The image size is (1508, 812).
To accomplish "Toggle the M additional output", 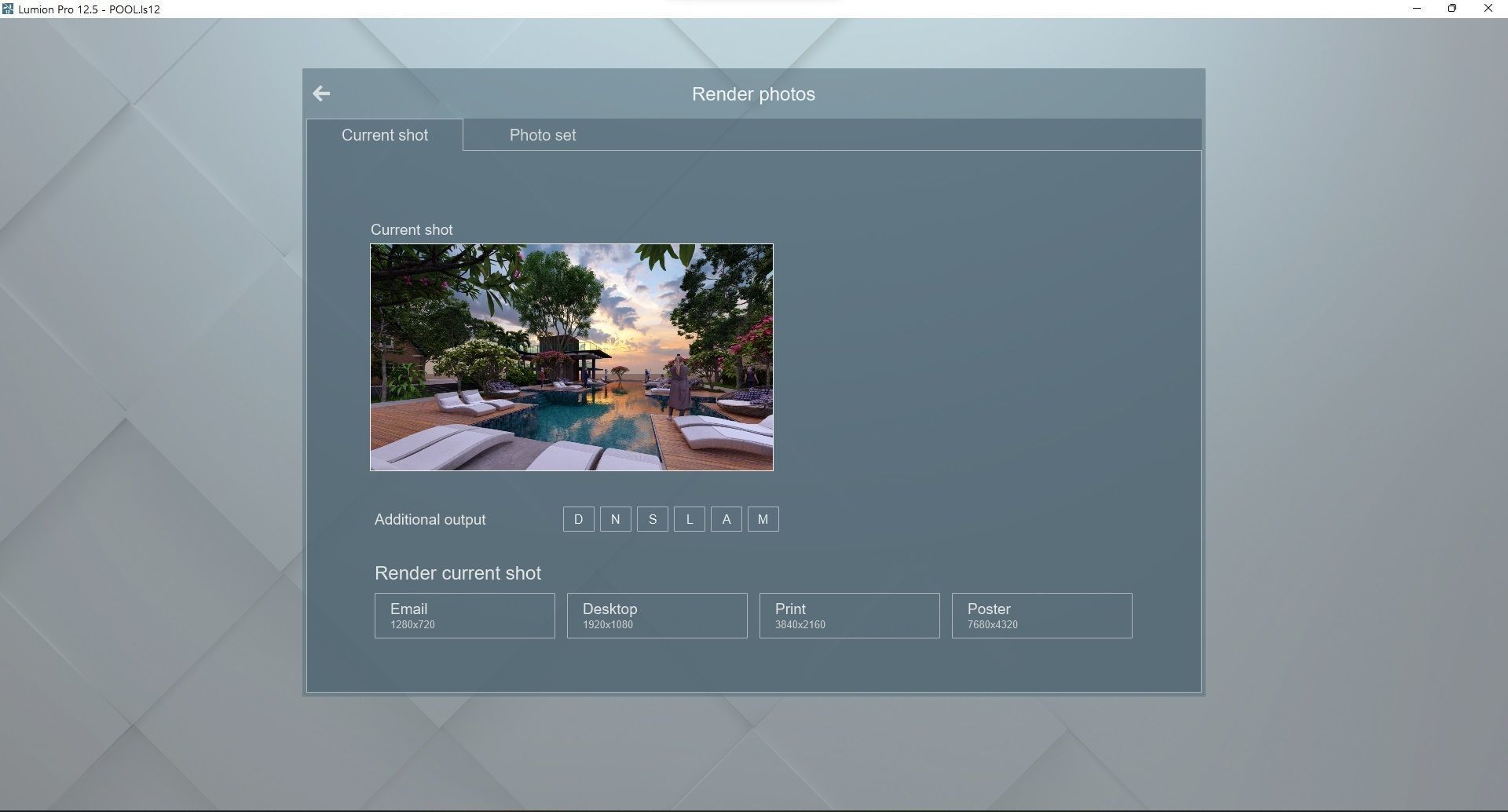I will click(x=763, y=519).
